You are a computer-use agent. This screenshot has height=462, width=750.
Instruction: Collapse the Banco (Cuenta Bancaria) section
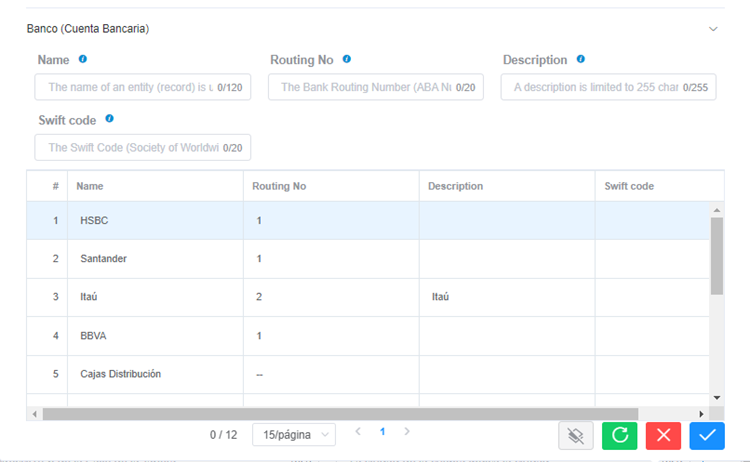(713, 29)
